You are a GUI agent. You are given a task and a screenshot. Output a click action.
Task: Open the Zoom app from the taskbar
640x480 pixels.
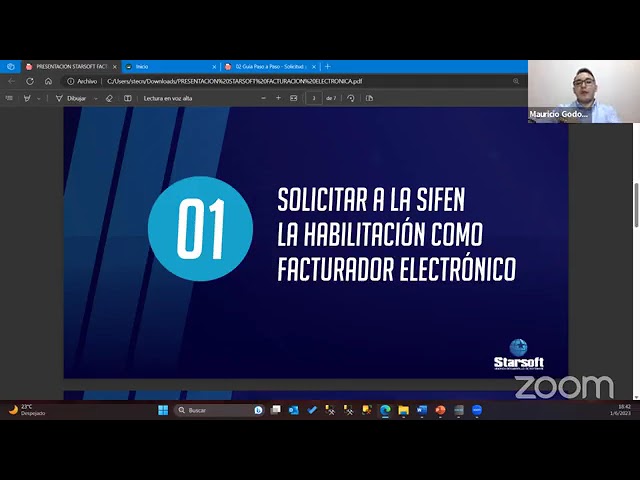point(477,410)
